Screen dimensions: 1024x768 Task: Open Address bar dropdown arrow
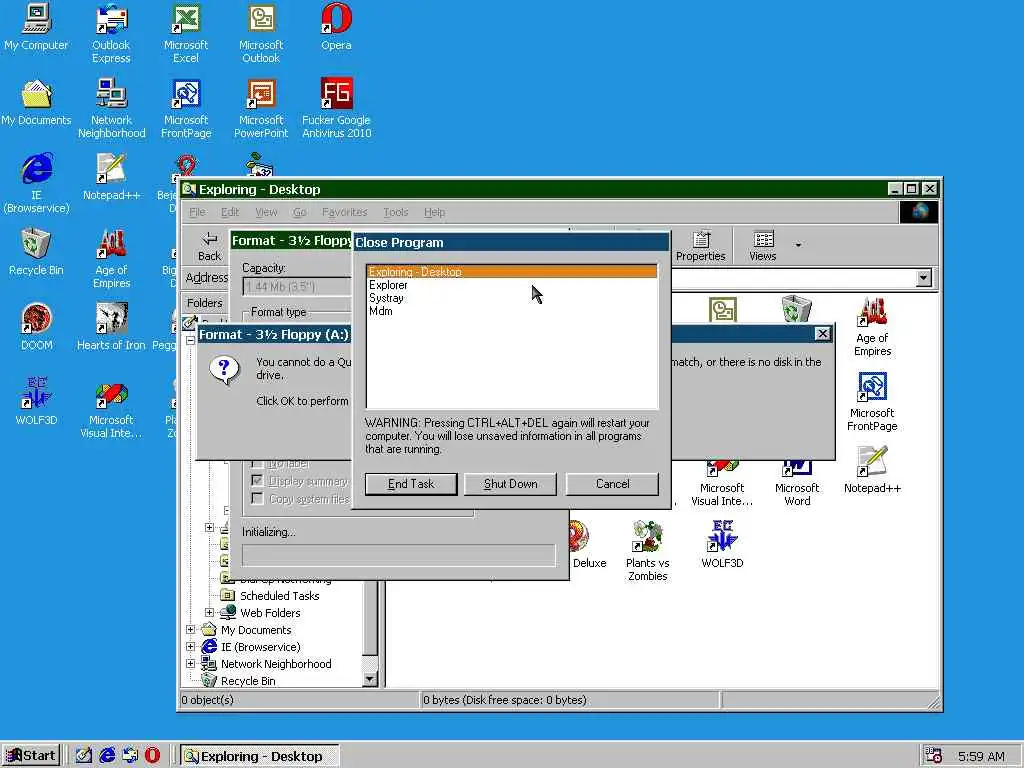923,278
